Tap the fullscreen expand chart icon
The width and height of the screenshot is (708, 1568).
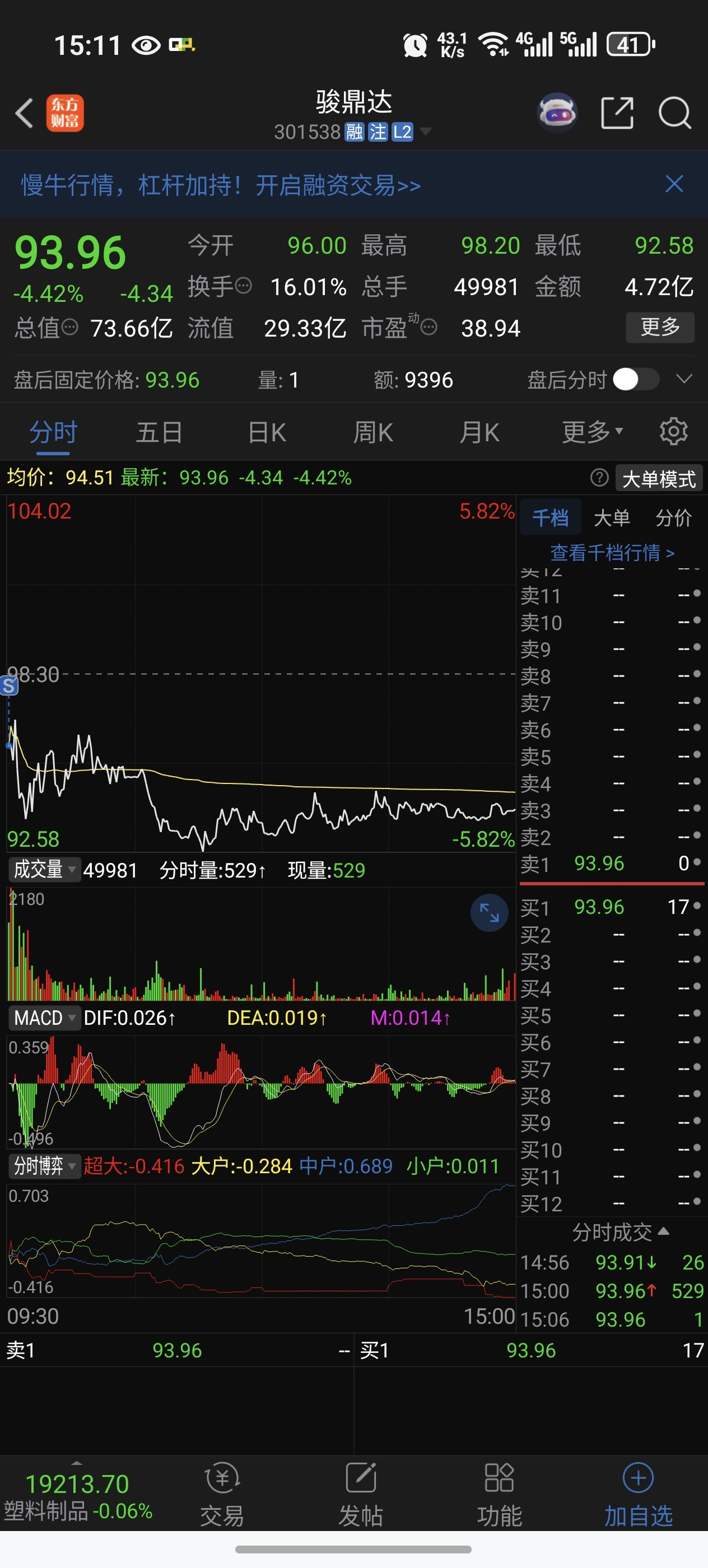click(x=490, y=913)
